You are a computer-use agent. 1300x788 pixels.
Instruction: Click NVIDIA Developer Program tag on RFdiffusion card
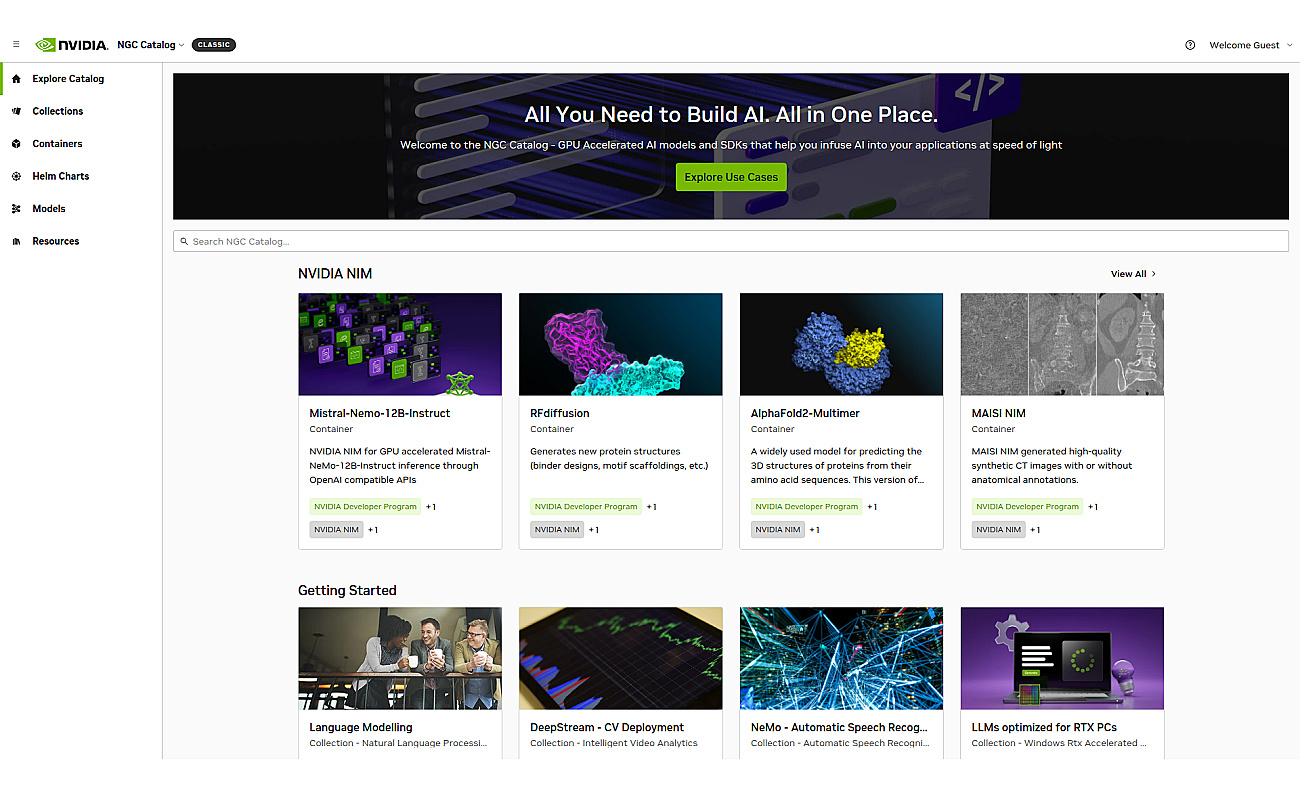tap(586, 507)
